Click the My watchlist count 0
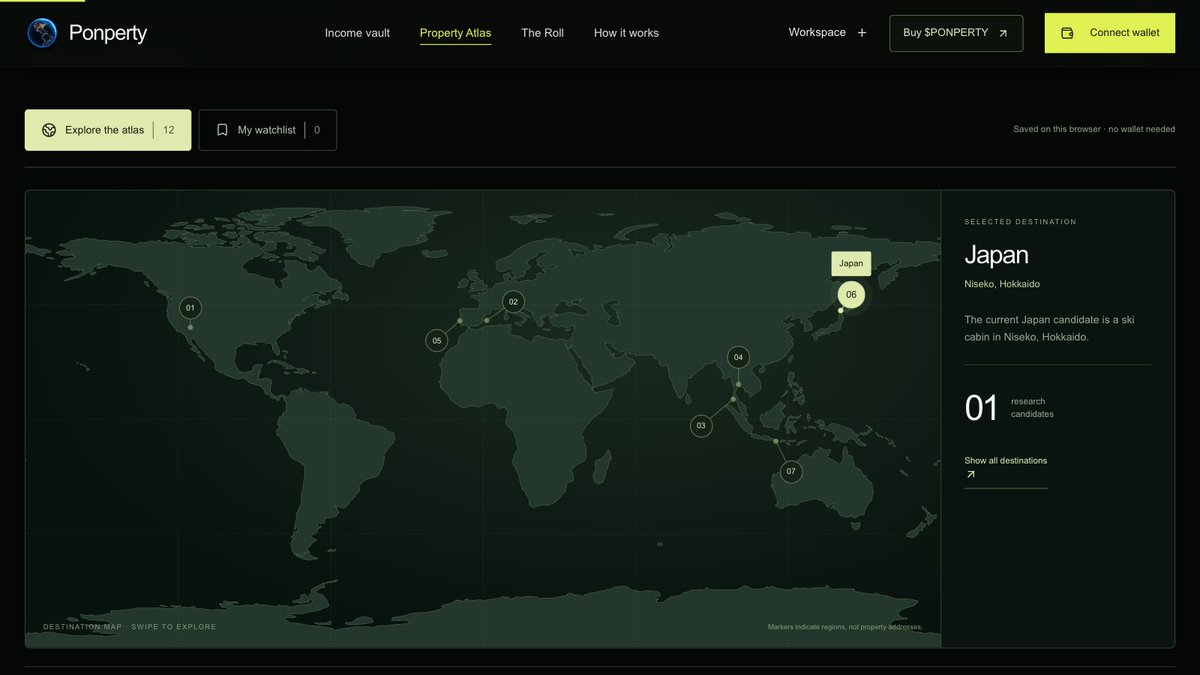 (x=317, y=130)
